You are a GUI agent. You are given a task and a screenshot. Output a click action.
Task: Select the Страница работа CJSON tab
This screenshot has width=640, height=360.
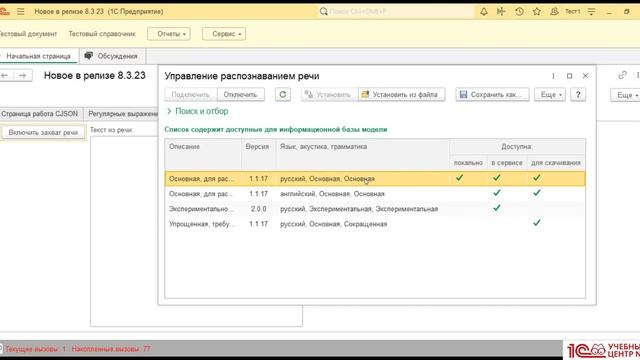coord(40,114)
